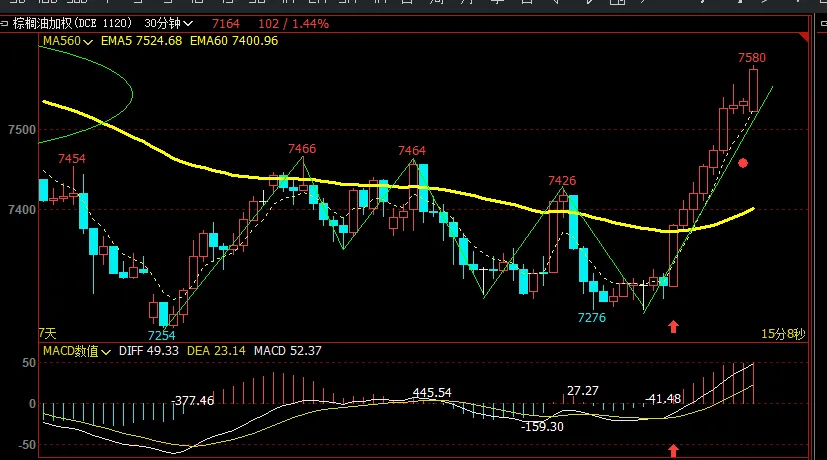Click the MACD 52.37 readout
The image size is (827, 460).
287,351
